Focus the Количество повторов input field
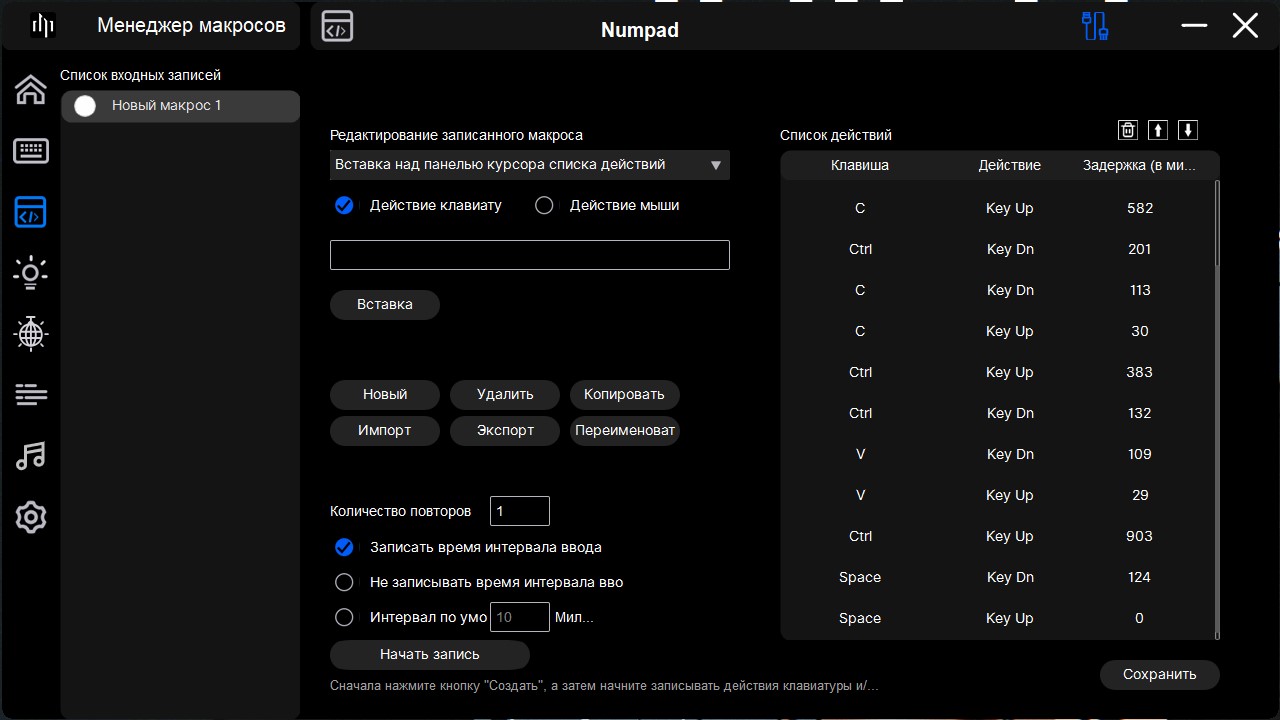This screenshot has width=1280, height=720. (520, 511)
